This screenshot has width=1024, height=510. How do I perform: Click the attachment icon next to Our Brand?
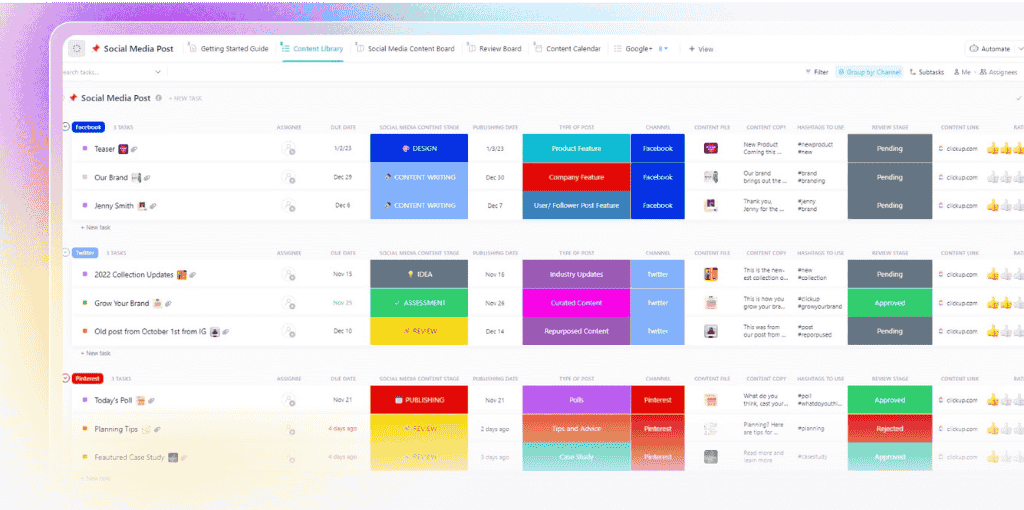[x=148, y=178]
